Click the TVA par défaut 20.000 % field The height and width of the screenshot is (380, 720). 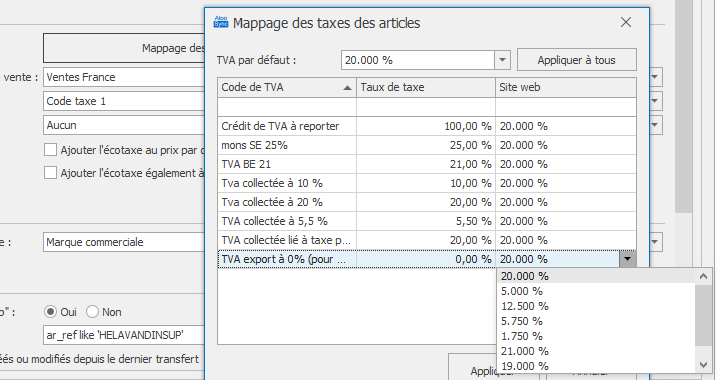tap(418, 60)
